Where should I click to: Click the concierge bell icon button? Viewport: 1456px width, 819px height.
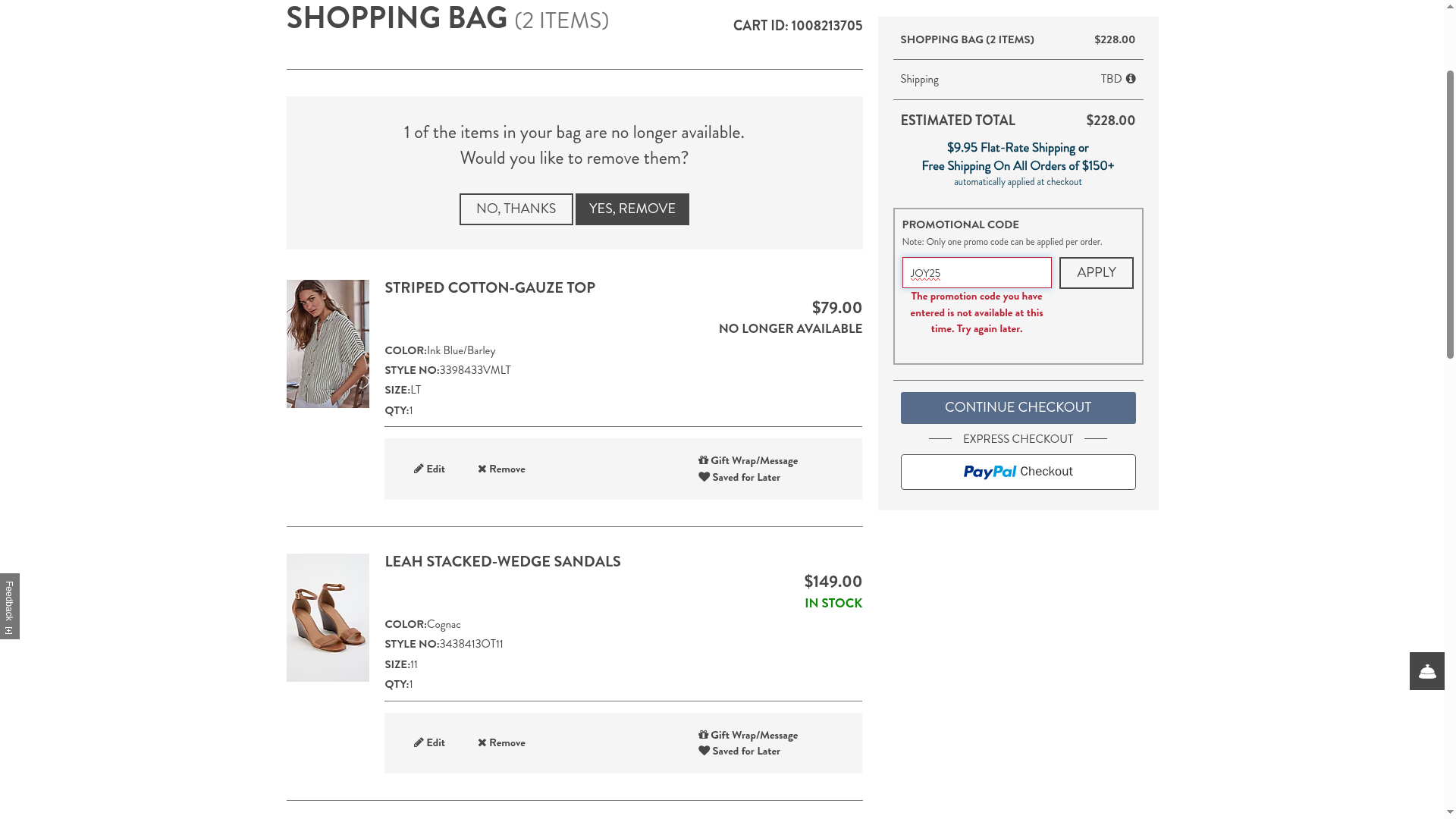(x=1426, y=671)
